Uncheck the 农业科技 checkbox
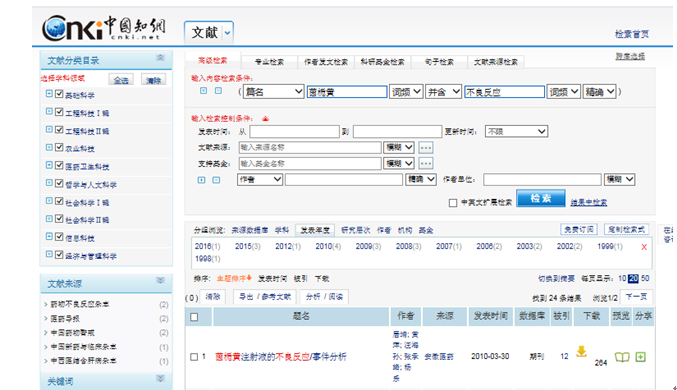Screen dimensions: 677x390 coord(59,147)
